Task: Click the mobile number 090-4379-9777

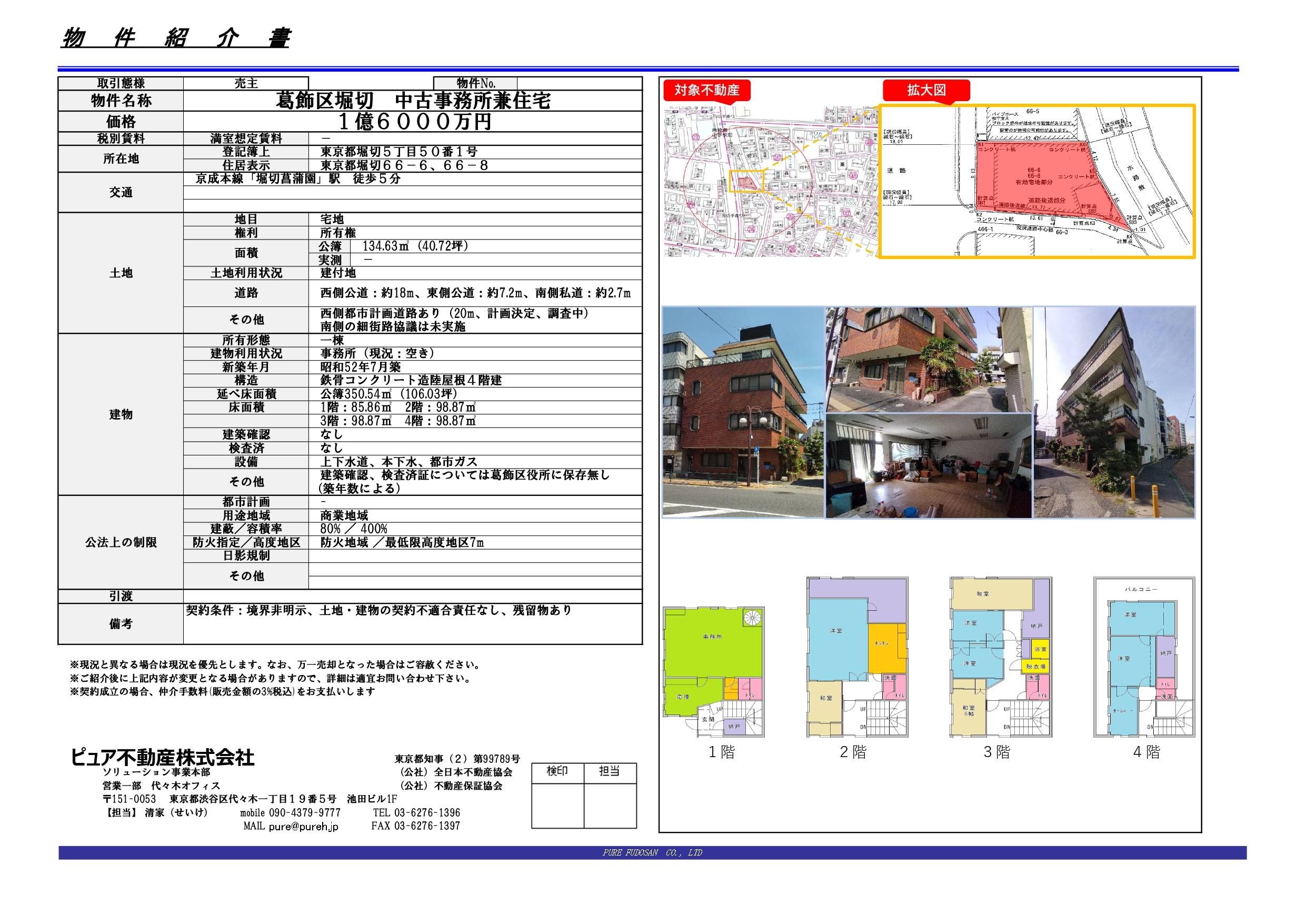Action: click(x=304, y=812)
